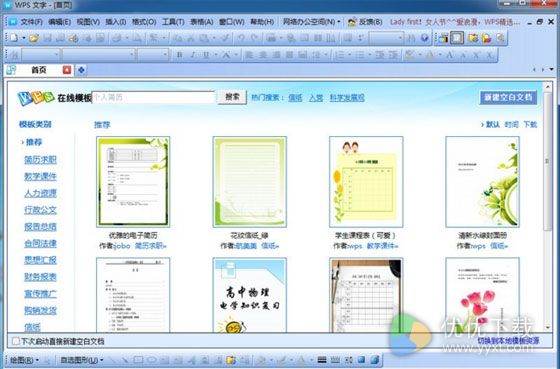Click the 信纸 hot search link

point(295,98)
